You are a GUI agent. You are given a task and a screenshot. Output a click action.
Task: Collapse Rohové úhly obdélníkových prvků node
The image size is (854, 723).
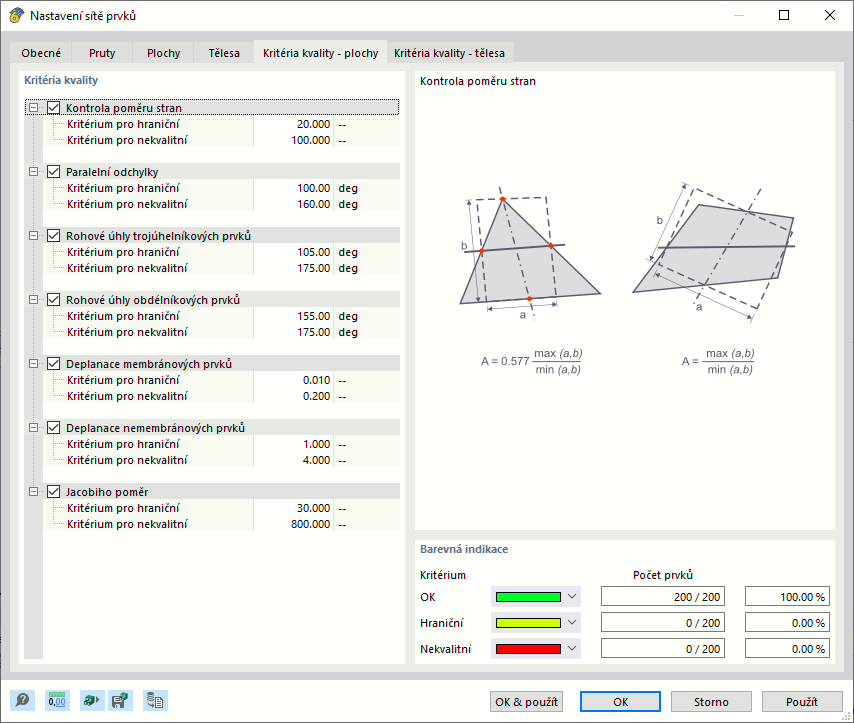coord(33,300)
